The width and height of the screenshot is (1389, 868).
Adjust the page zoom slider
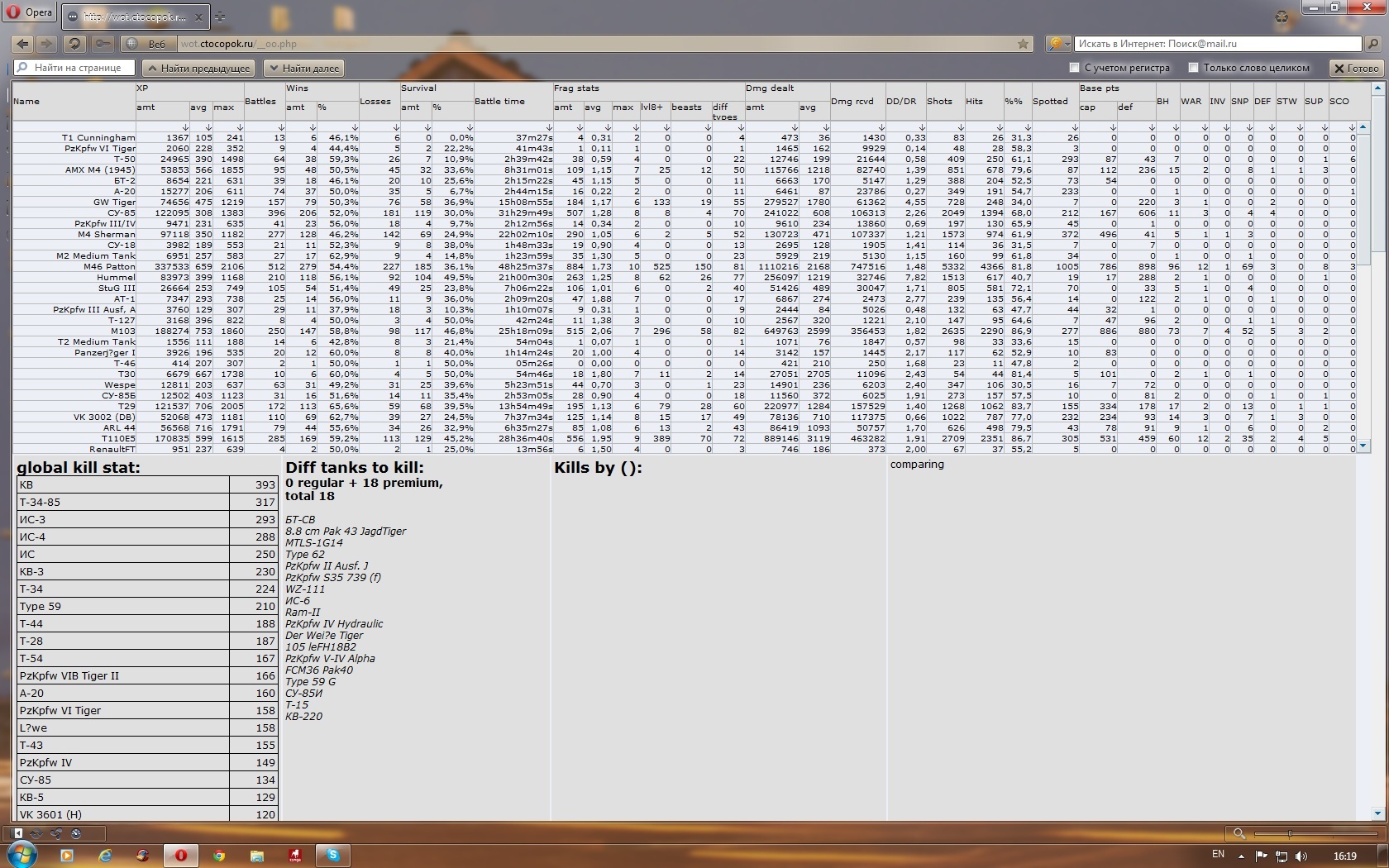pos(1315,833)
